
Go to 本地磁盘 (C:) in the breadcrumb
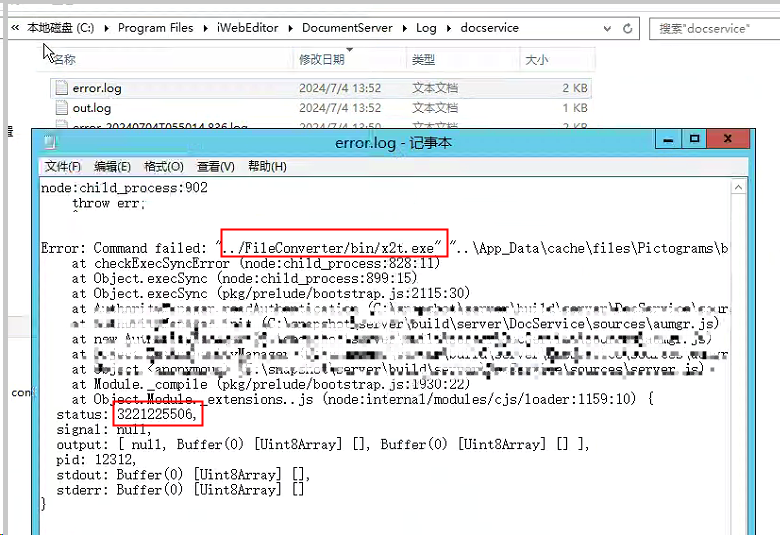61,28
